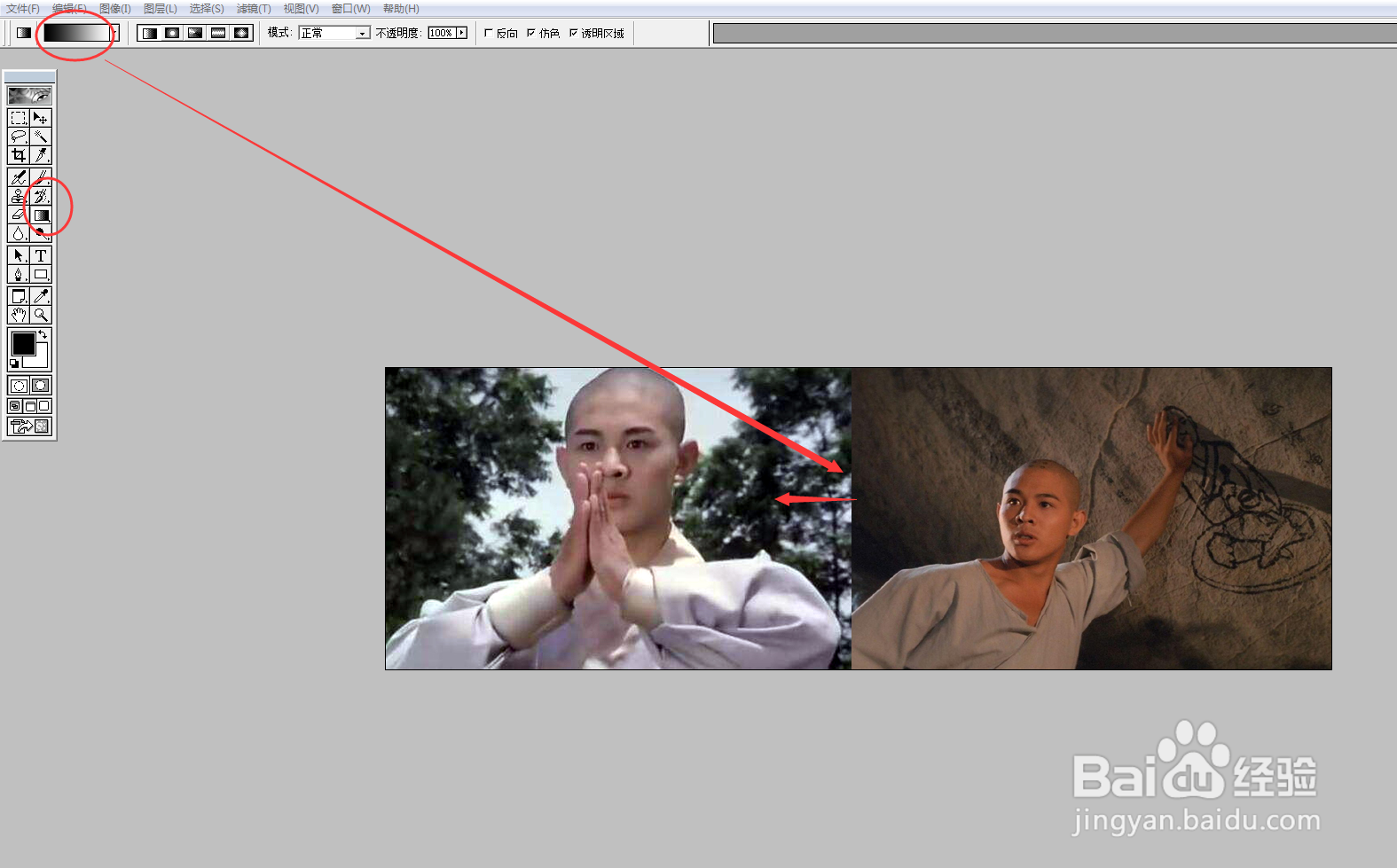Screen dimensions: 1397x868
Task: Select the Type tool
Action: (x=41, y=255)
